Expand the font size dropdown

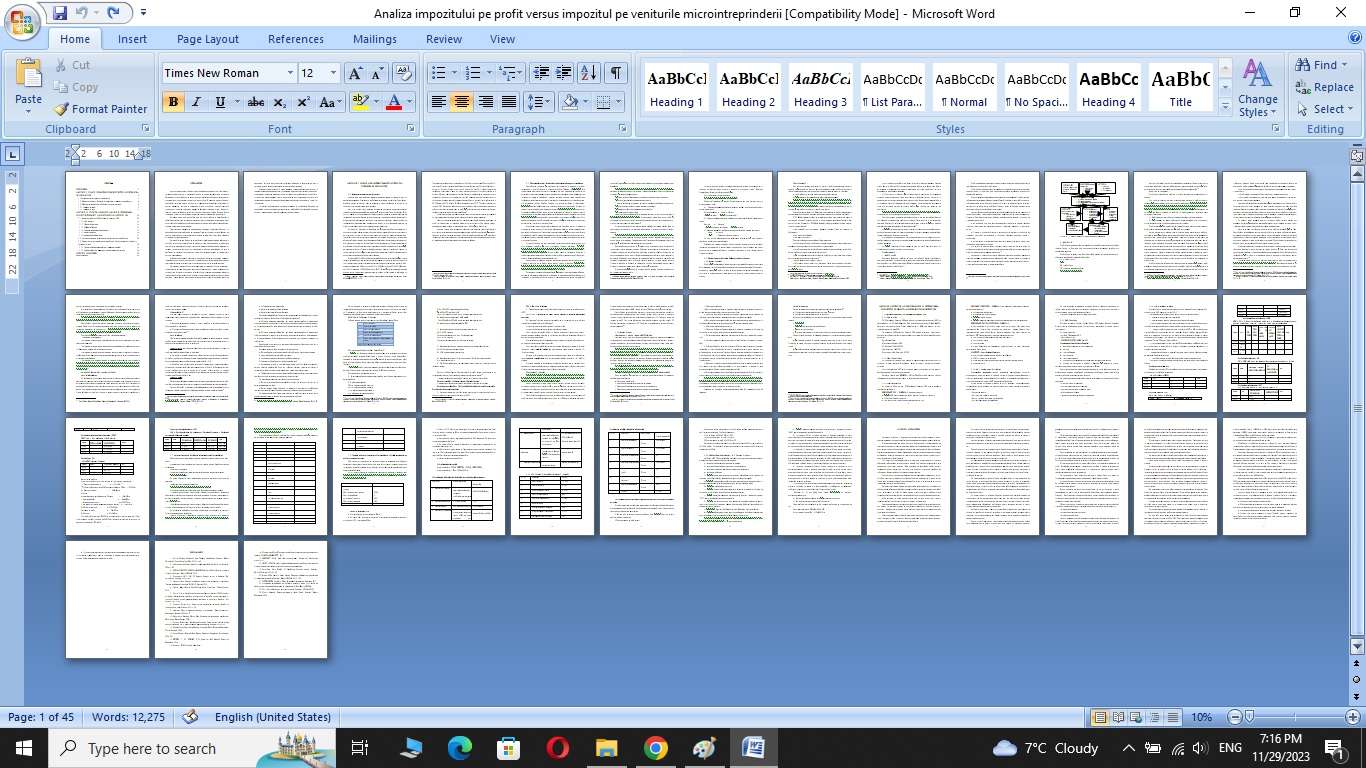(x=333, y=73)
